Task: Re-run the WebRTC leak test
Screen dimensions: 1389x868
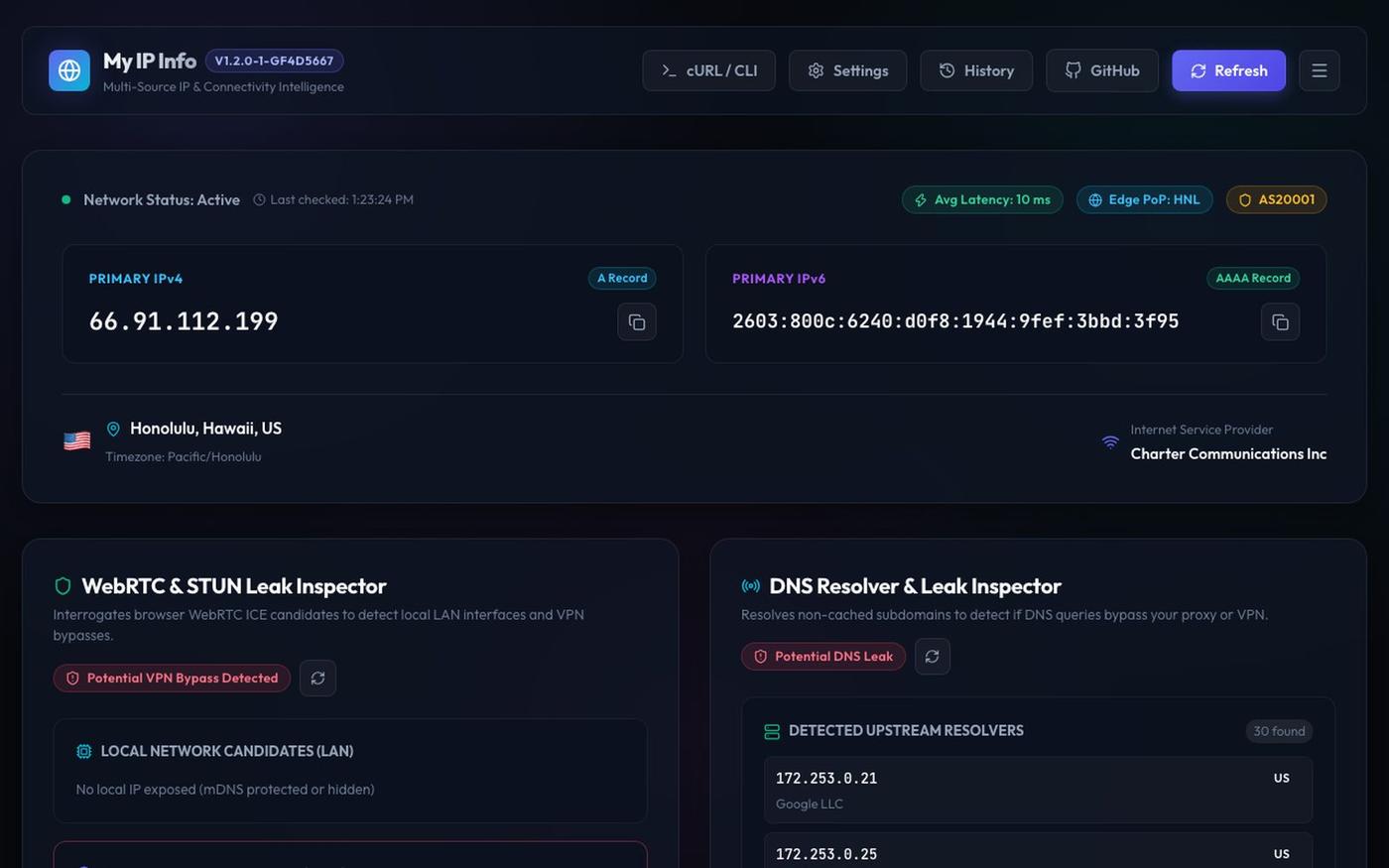Action: pyautogui.click(x=317, y=679)
